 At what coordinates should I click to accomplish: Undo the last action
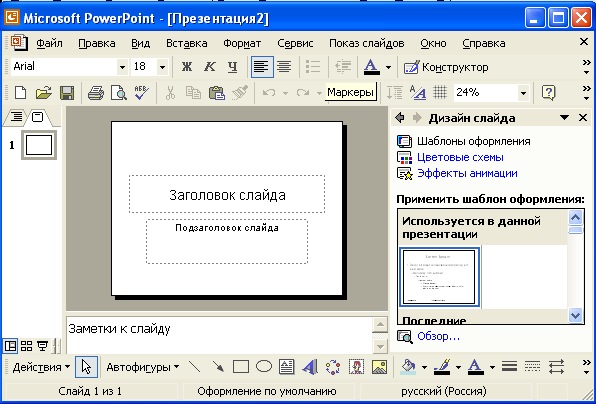click(x=269, y=92)
